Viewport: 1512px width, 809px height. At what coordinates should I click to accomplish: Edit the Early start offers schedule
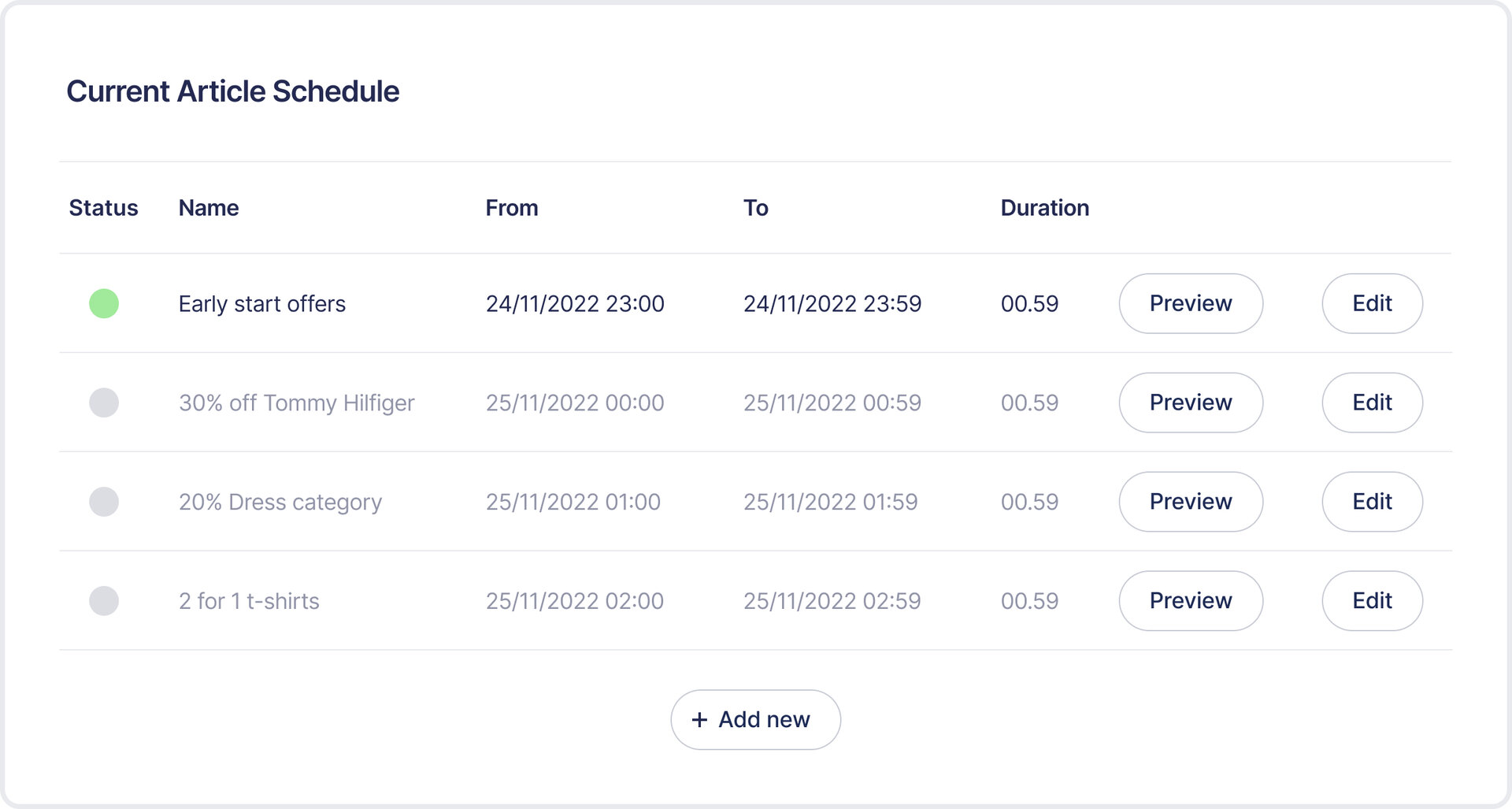point(1372,303)
